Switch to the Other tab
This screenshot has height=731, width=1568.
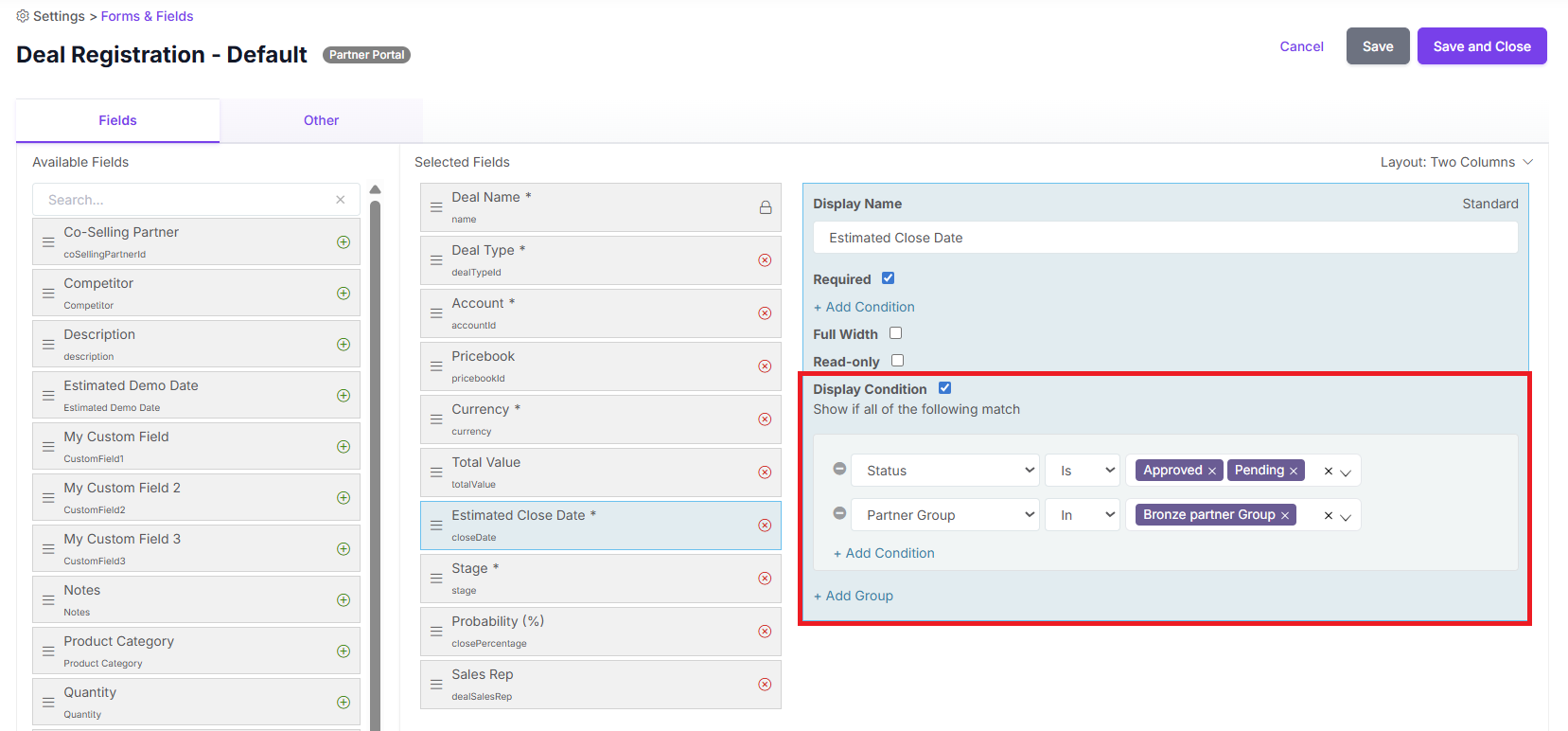pyautogui.click(x=322, y=120)
